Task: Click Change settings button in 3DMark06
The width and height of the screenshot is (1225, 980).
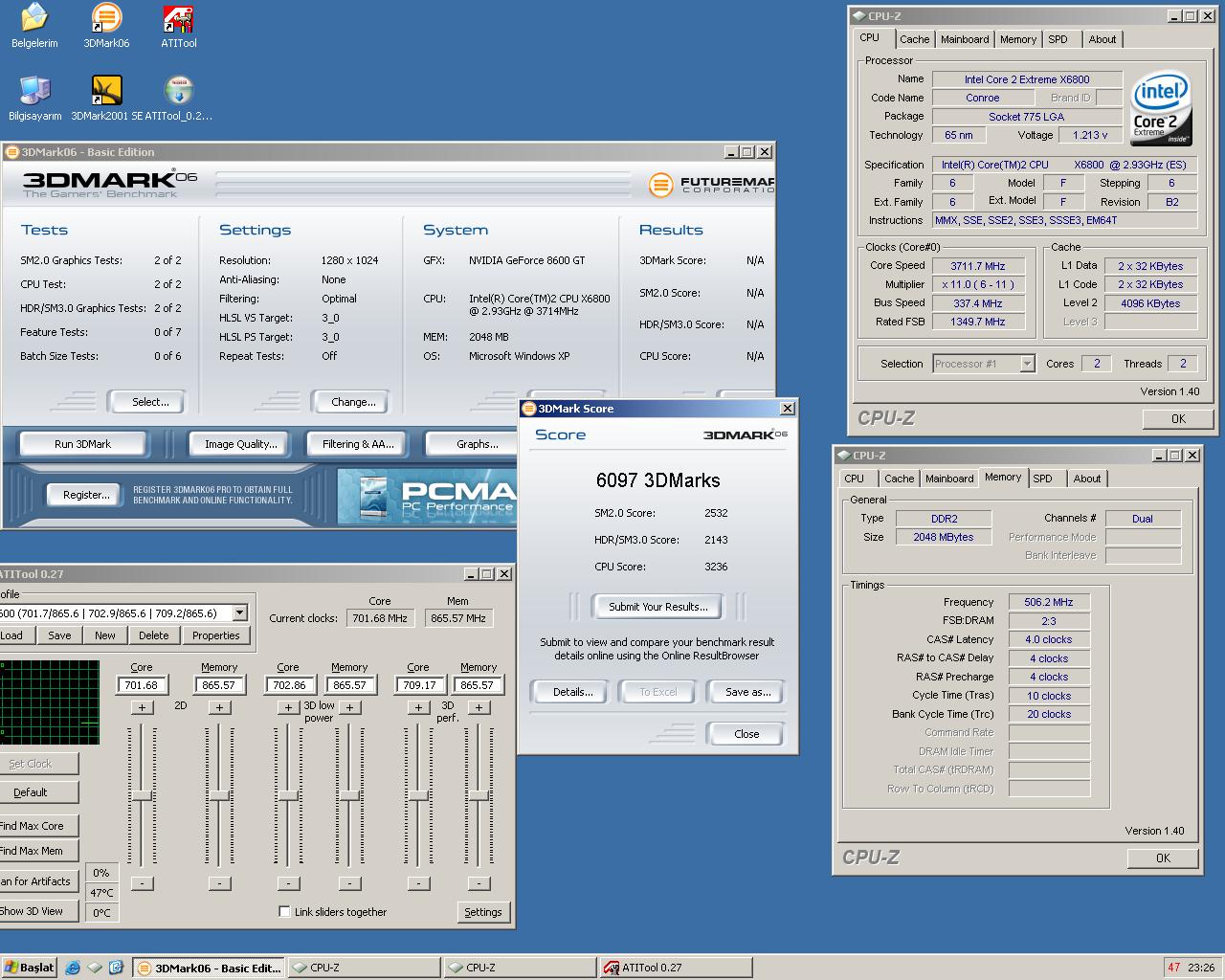Action: pos(353,402)
